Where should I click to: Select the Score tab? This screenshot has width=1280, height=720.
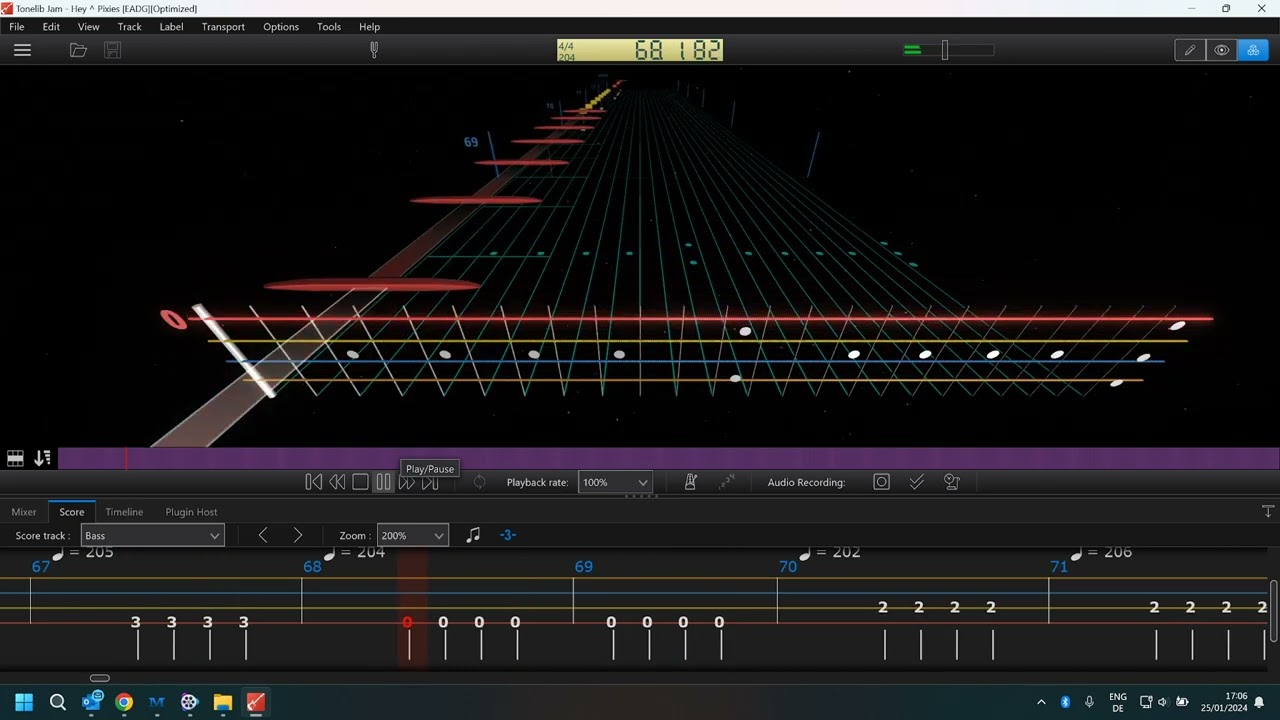point(72,512)
